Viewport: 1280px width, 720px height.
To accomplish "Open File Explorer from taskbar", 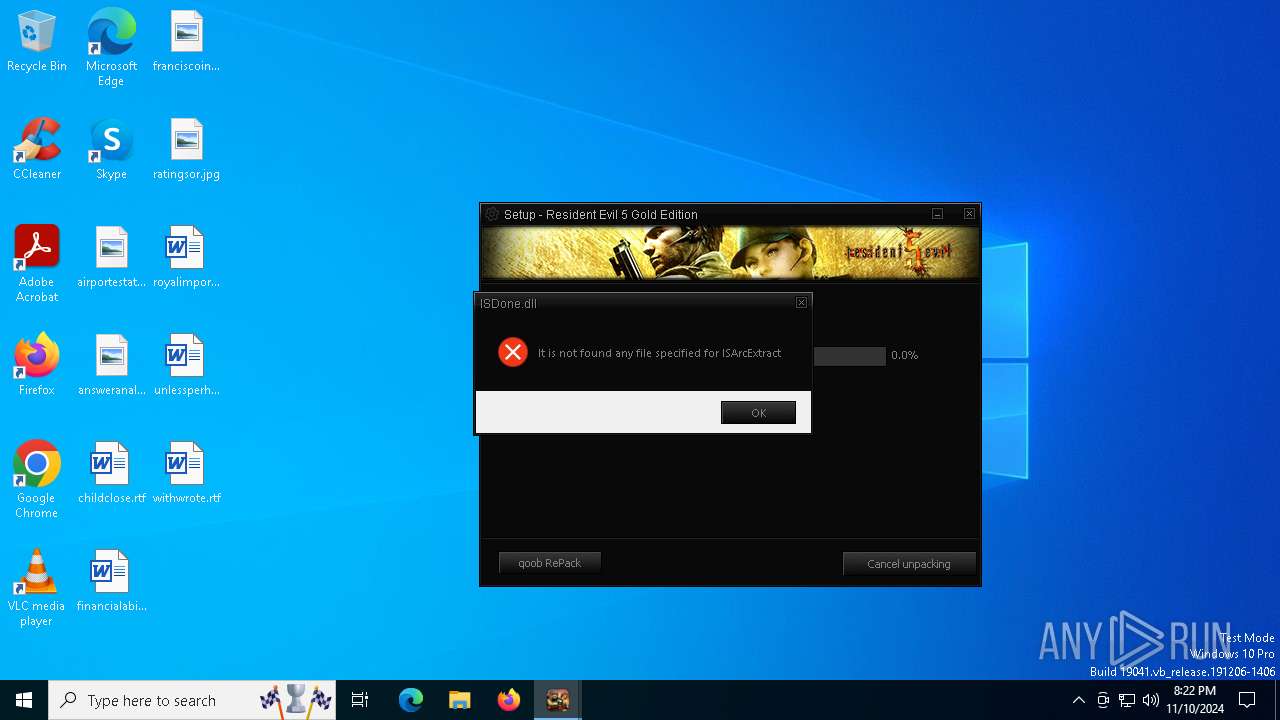I will point(460,700).
